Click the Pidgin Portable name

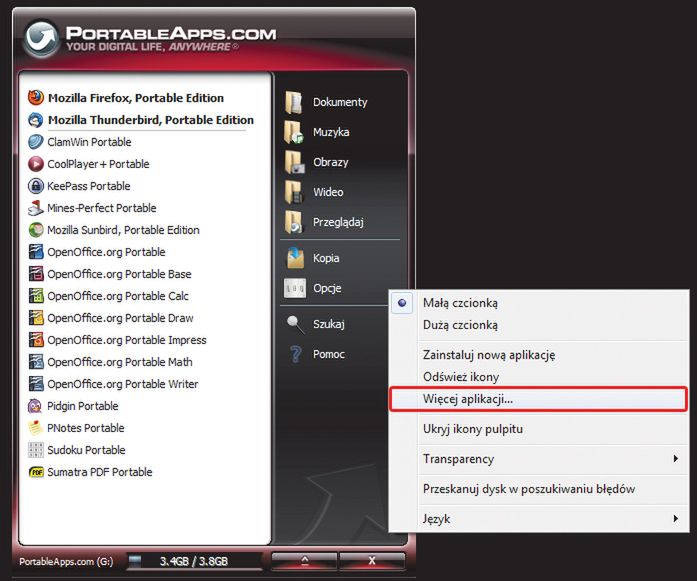(x=83, y=406)
